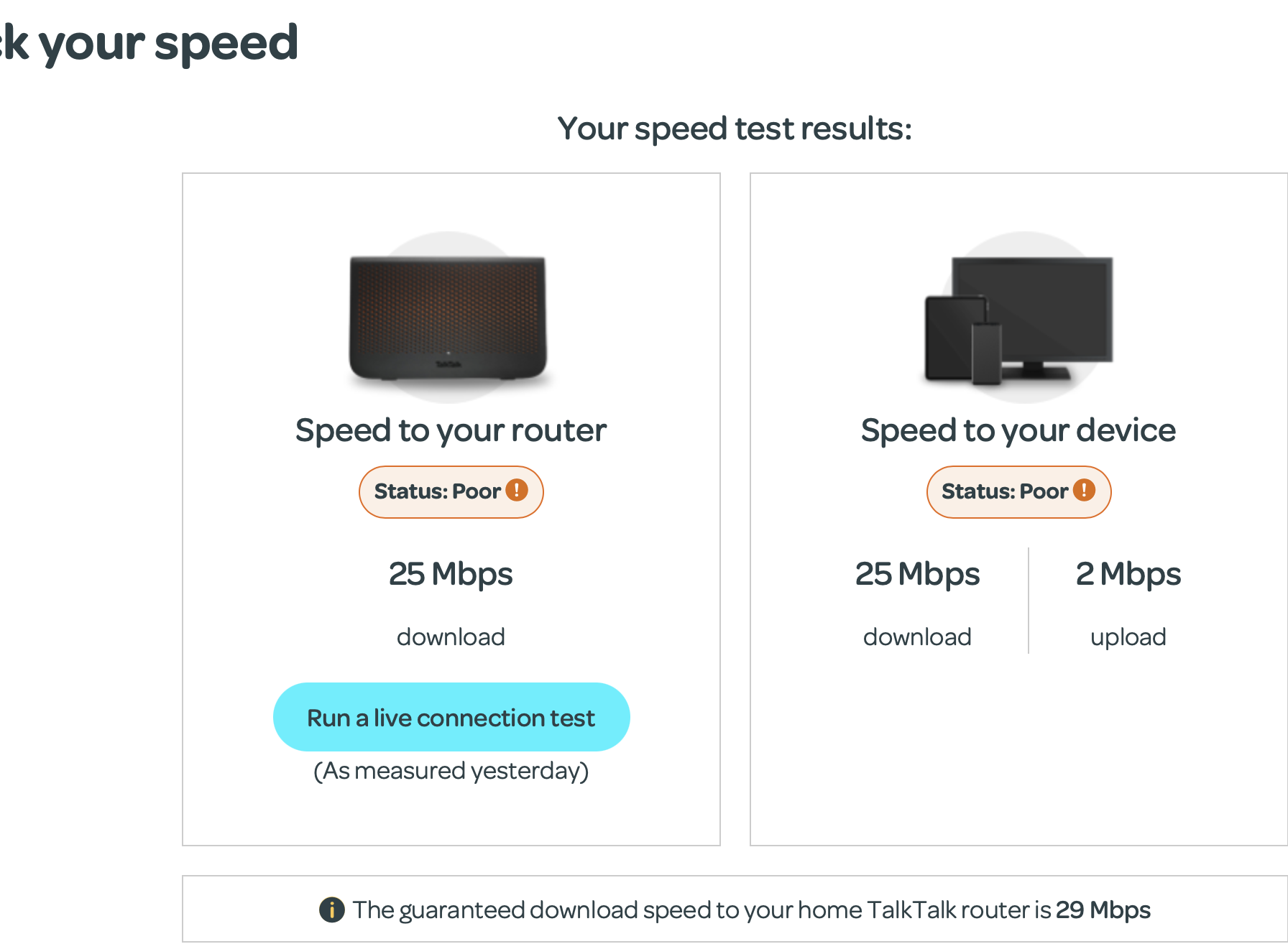Click the devices illustration above Speed to your device
Screen dimensions: 1288x944
click(x=1017, y=316)
